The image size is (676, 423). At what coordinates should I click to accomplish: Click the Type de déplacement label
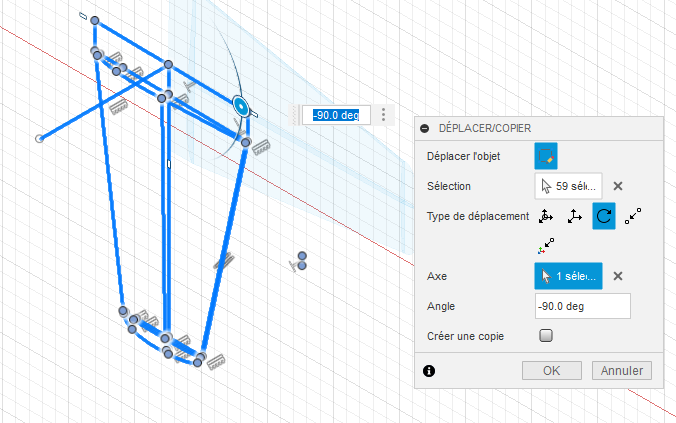(478, 216)
